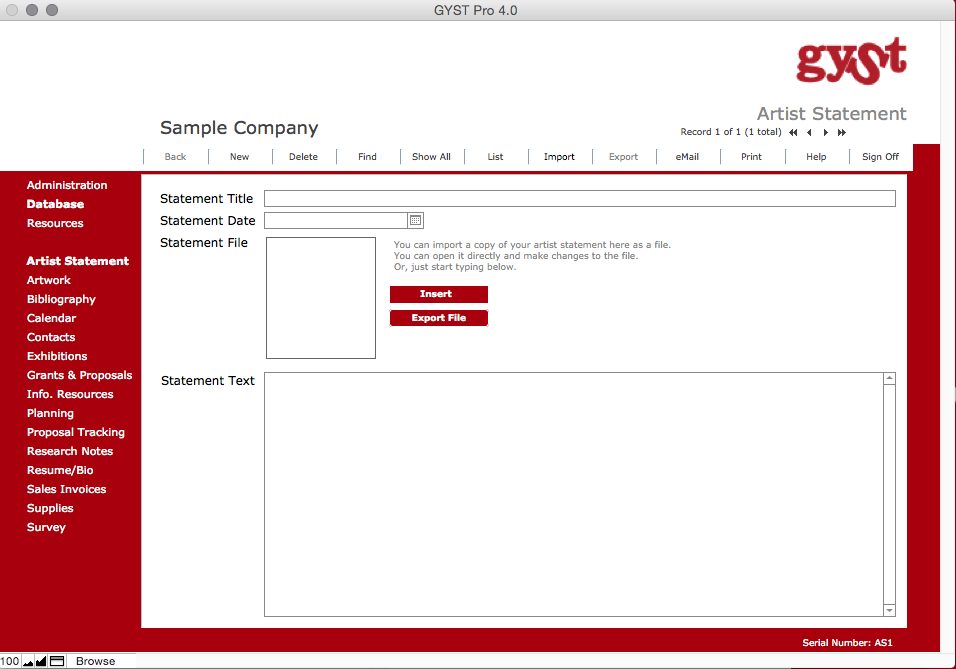This screenshot has width=956, height=669.
Task: Click Show All records
Action: click(x=431, y=157)
